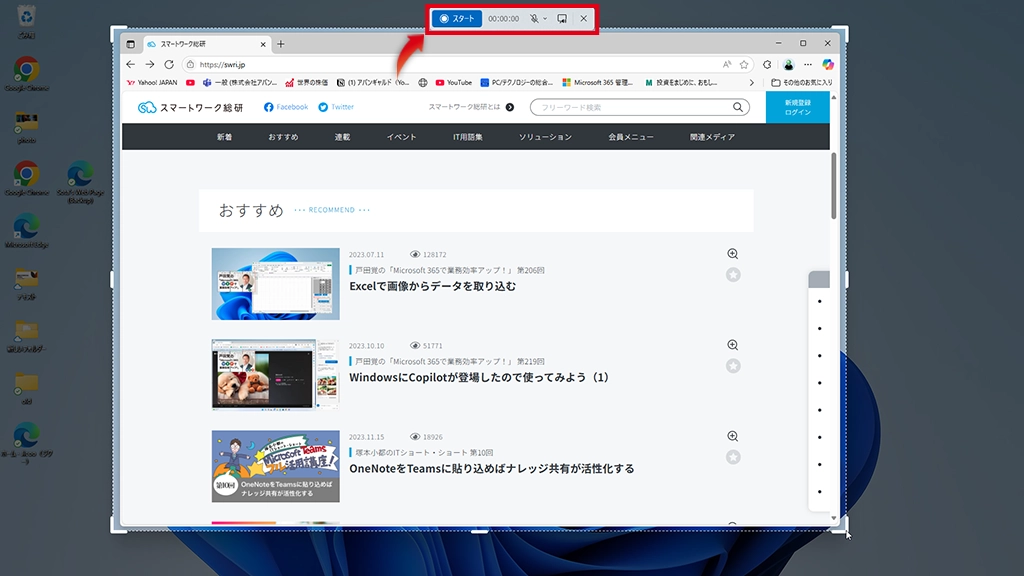Screen dimensions: 1024x576
Task: Click the 00:00:00 recording timer
Action: [x=504, y=19]
